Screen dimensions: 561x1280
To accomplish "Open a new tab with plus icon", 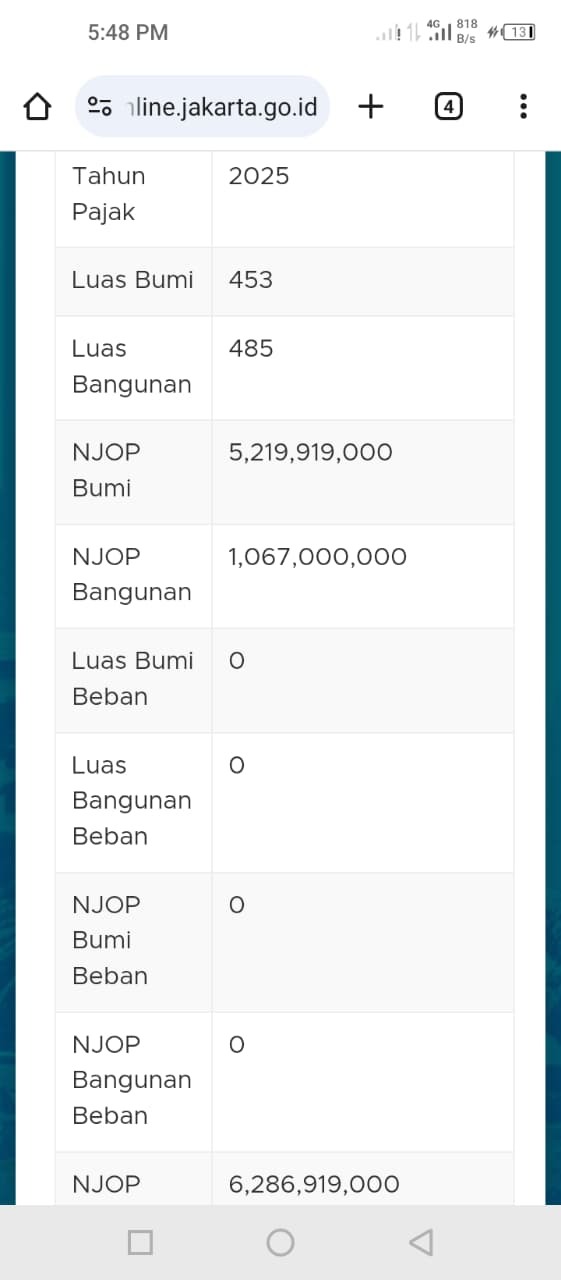I will click(x=371, y=106).
